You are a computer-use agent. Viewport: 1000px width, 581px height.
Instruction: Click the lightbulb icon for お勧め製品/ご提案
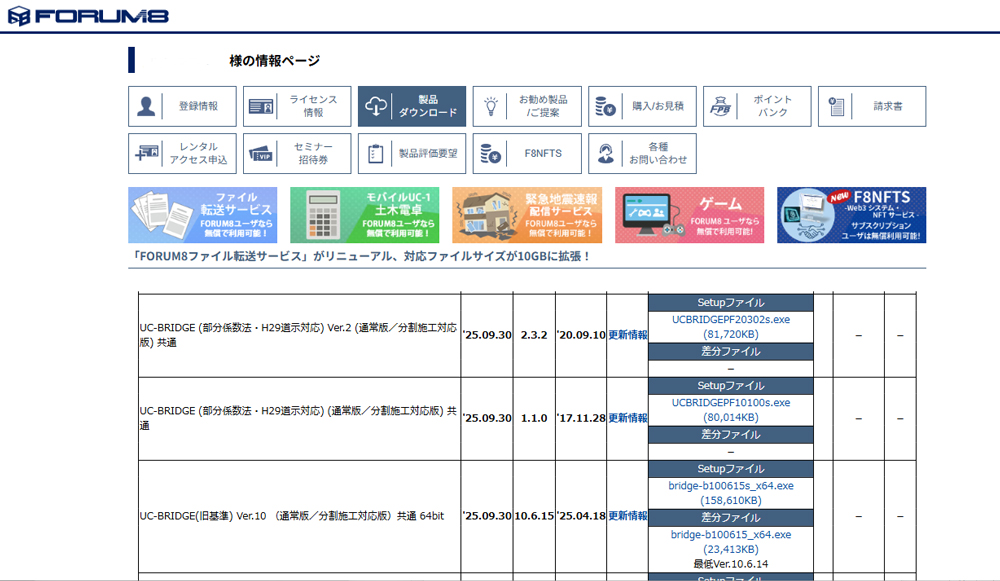point(490,107)
